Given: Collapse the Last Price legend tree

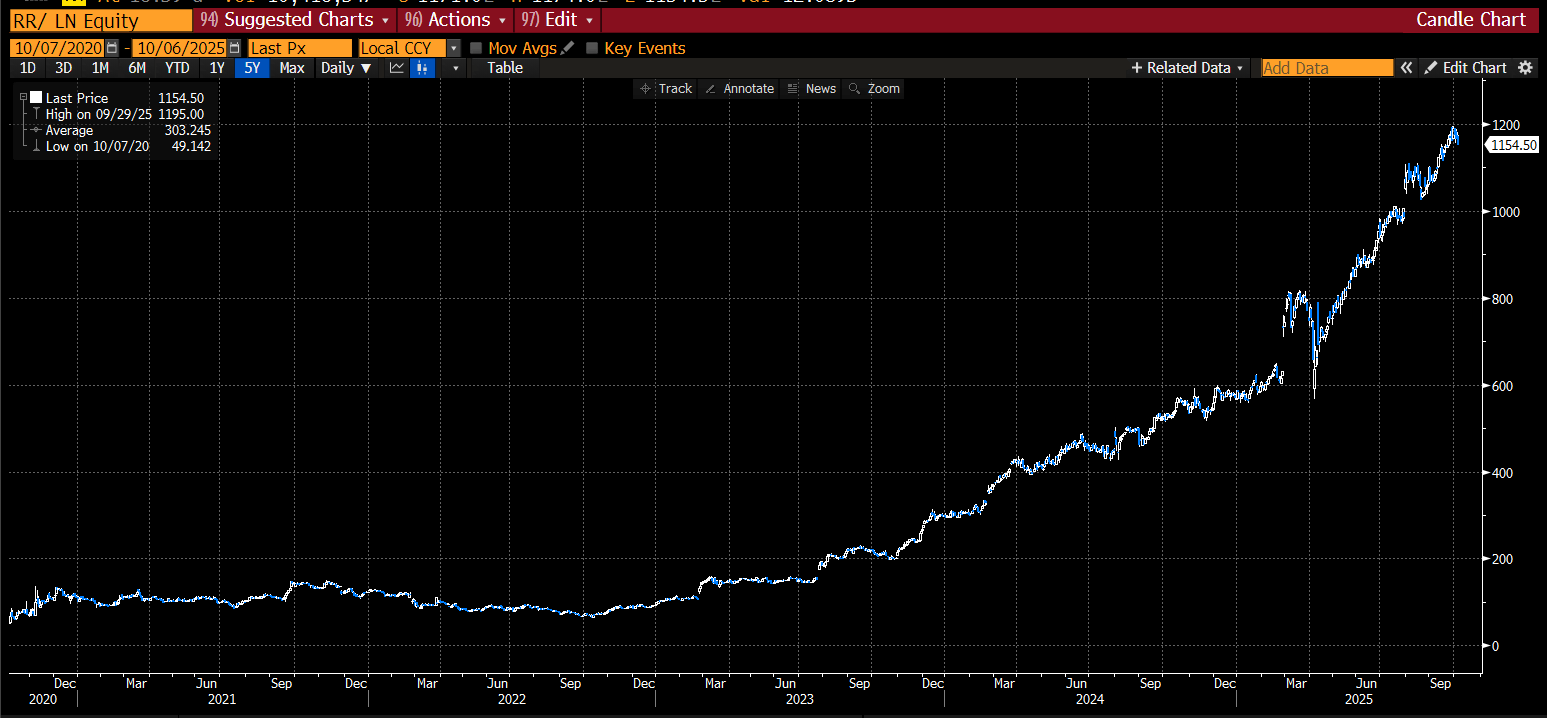Looking at the screenshot, I should click(23, 98).
